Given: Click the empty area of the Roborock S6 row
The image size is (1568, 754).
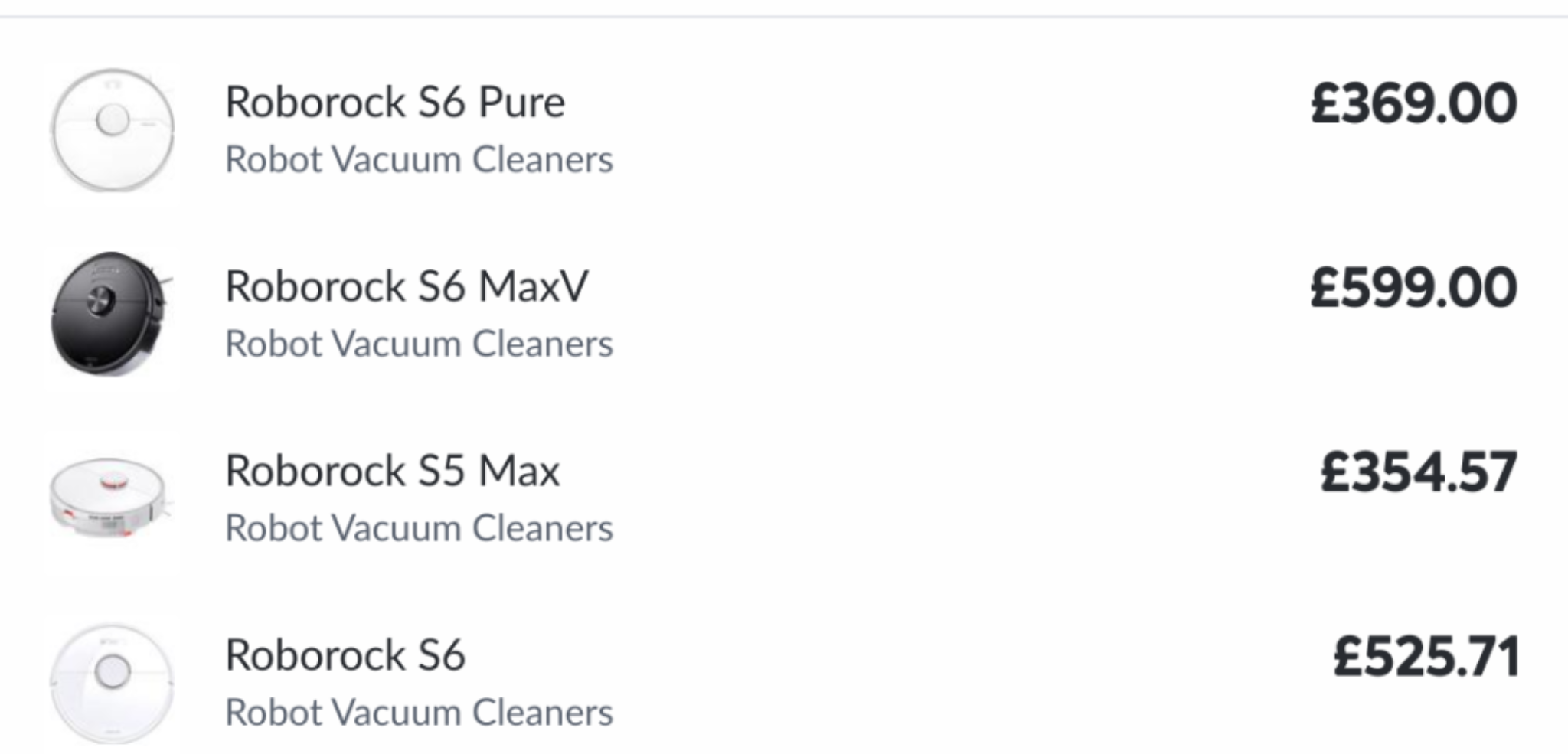Looking at the screenshot, I should (x=957, y=684).
